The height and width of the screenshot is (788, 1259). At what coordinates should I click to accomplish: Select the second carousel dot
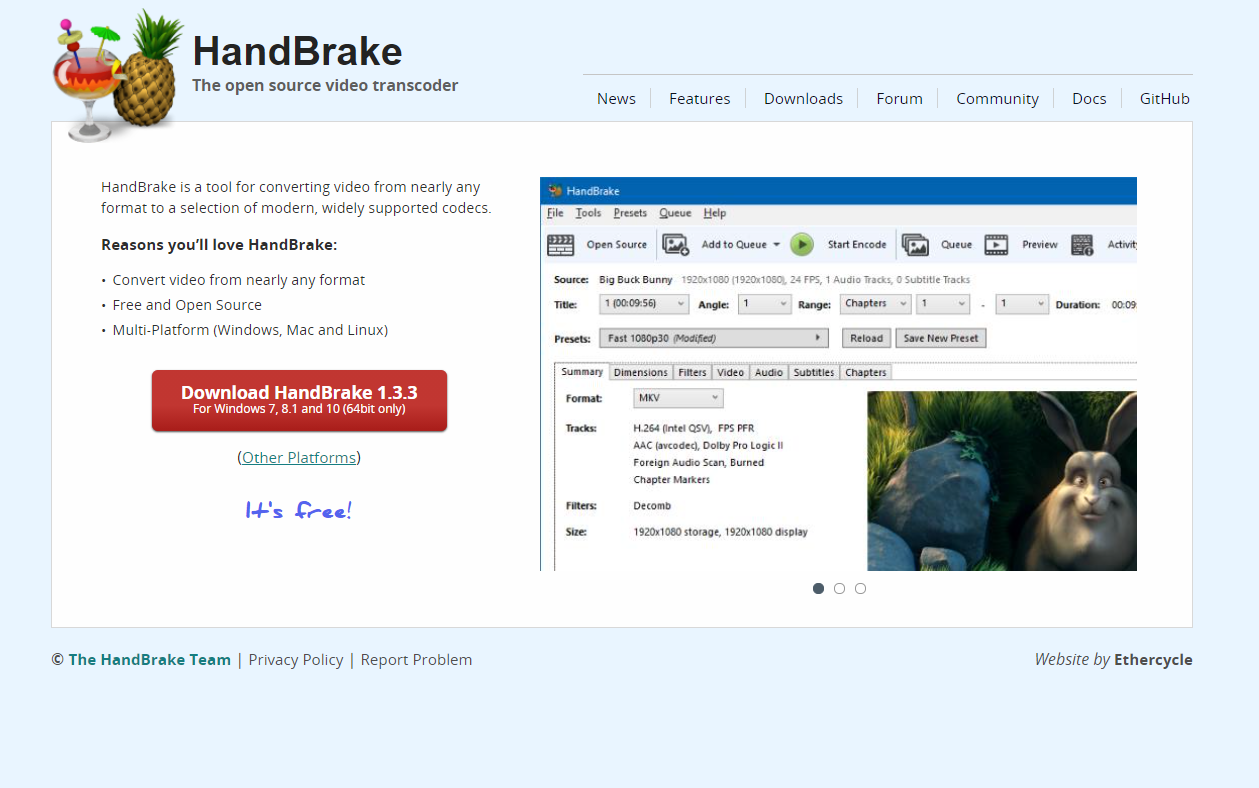pyautogui.click(x=839, y=588)
